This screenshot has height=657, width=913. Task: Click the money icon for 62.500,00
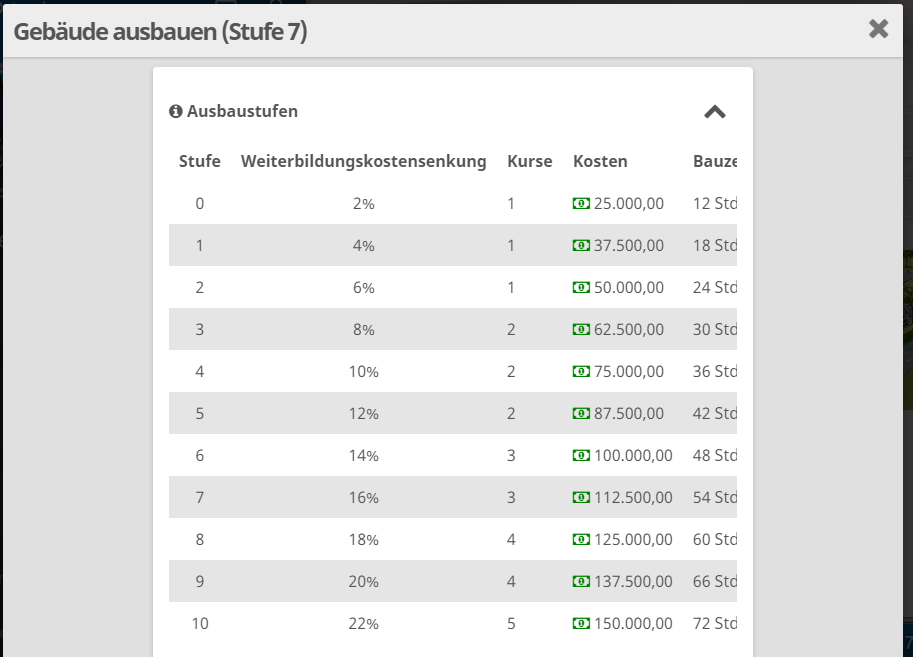point(581,329)
